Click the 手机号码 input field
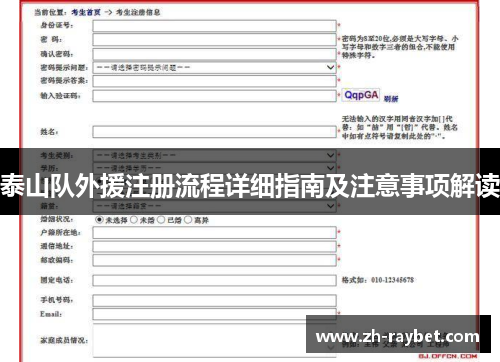 pyautogui.click(x=214, y=300)
